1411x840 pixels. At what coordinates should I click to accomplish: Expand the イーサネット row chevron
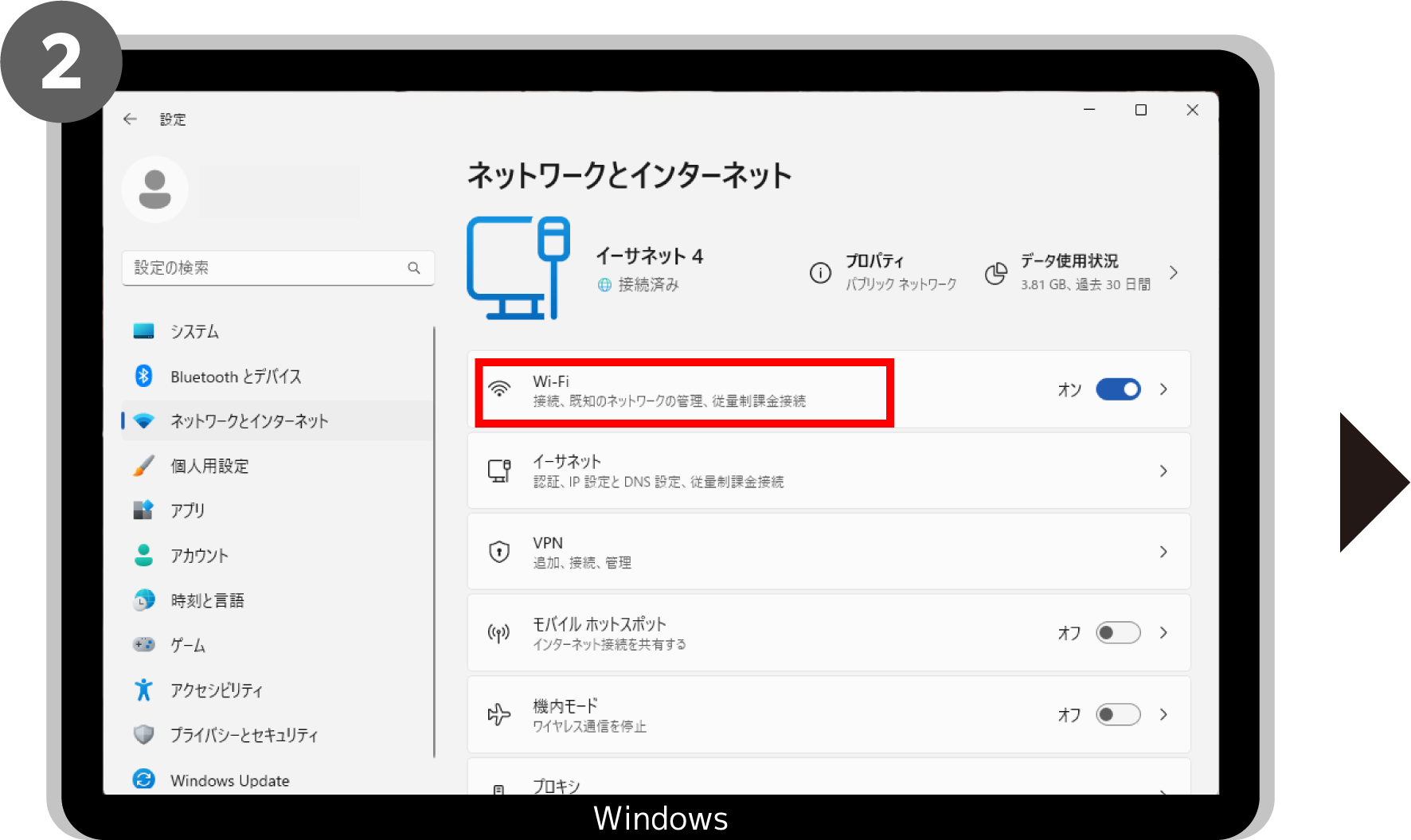click(1163, 471)
